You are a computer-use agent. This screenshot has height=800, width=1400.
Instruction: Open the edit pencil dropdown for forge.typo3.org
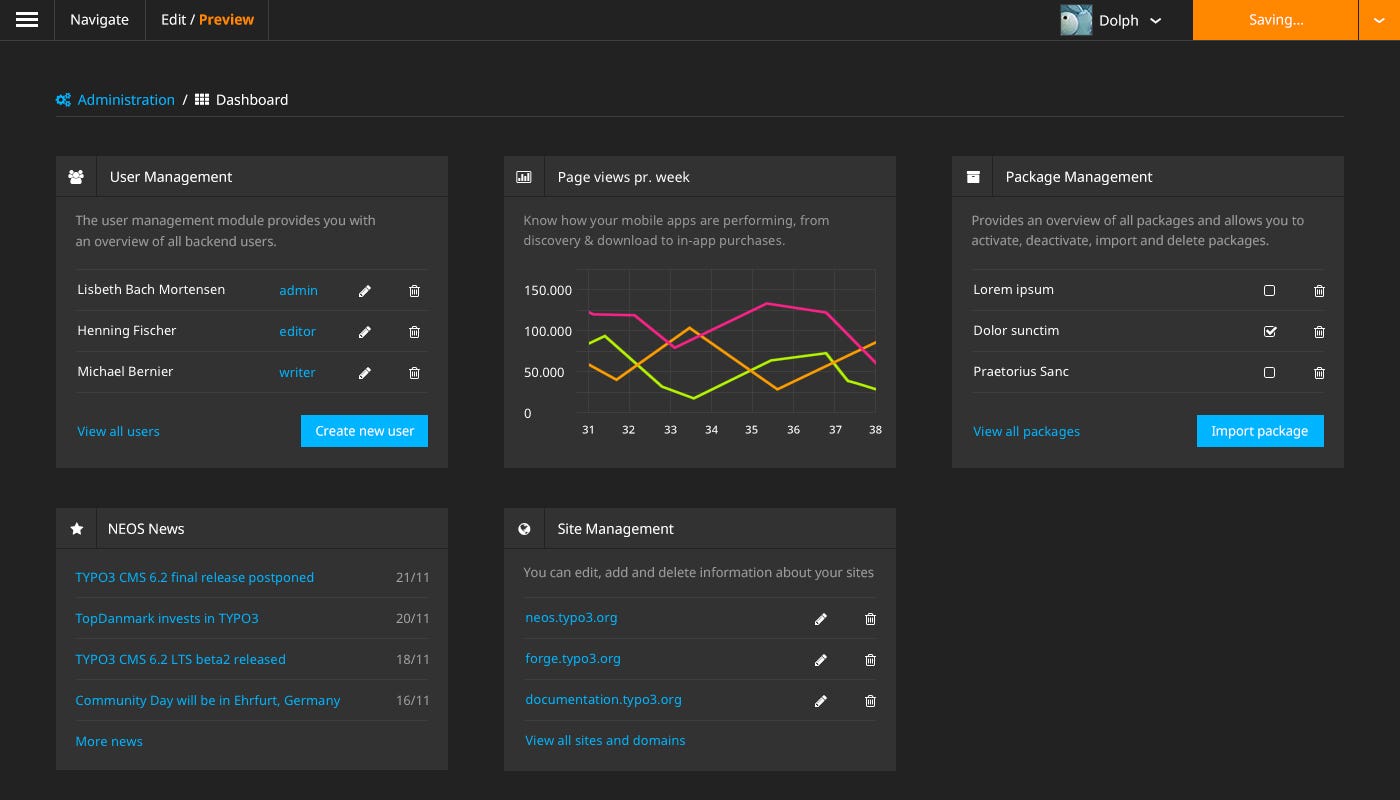820,659
